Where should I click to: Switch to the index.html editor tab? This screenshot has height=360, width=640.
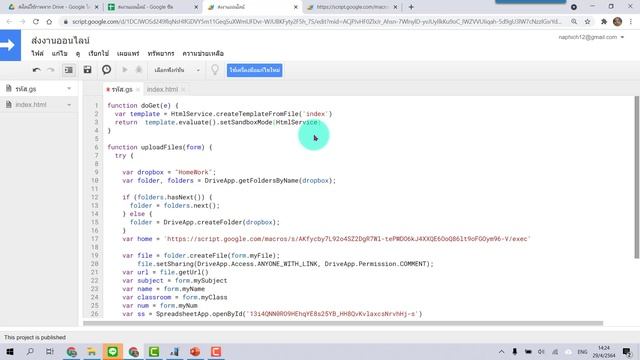pyautogui.click(x=162, y=89)
